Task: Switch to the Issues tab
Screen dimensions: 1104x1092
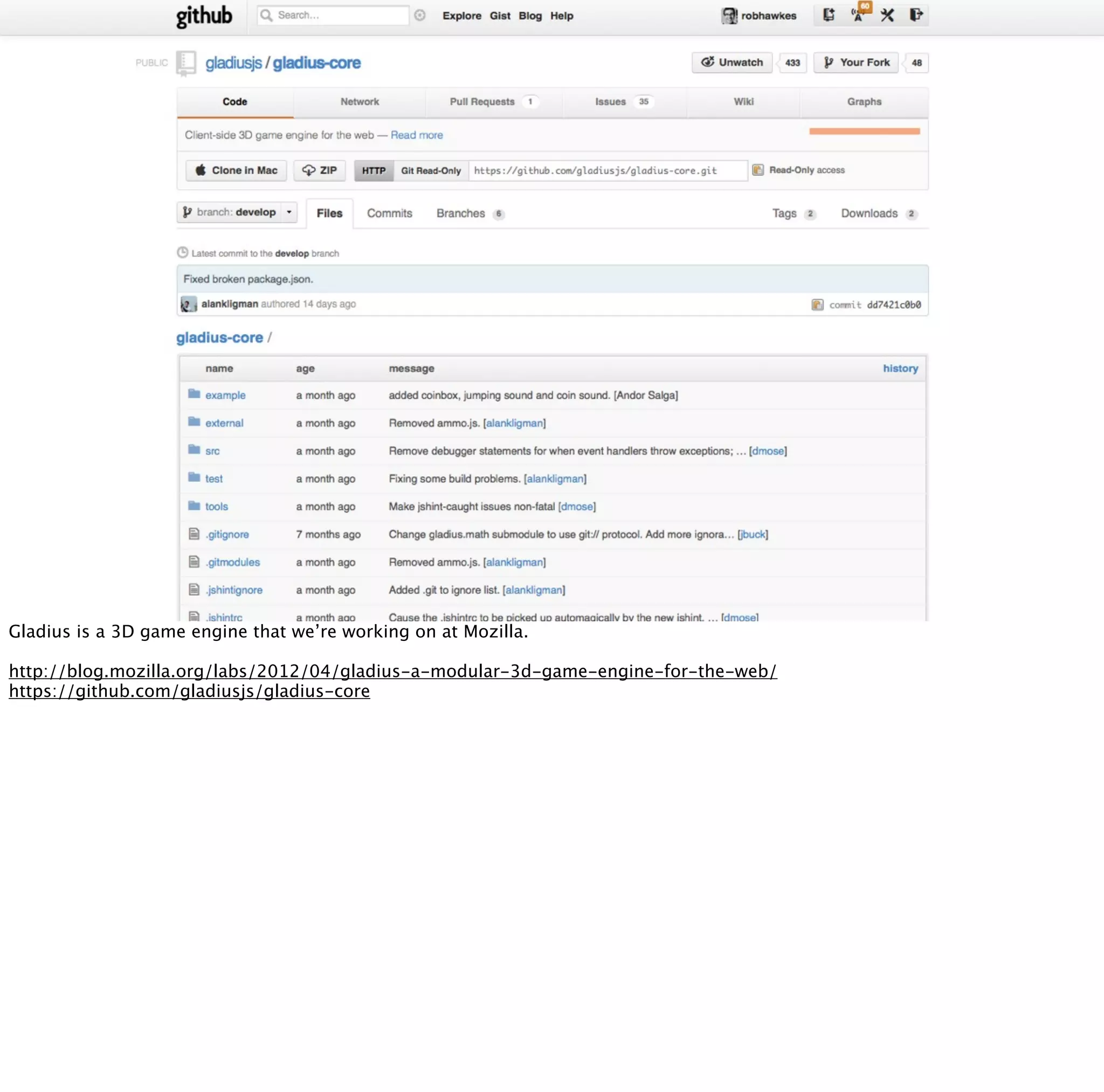Action: point(610,102)
